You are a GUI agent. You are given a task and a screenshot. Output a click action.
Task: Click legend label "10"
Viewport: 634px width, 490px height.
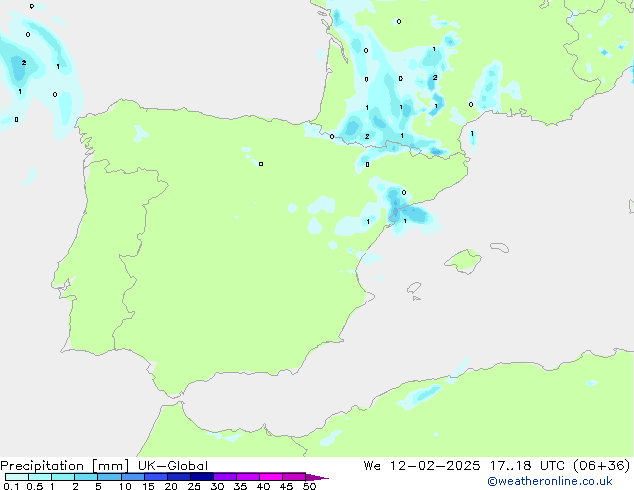pos(125,486)
